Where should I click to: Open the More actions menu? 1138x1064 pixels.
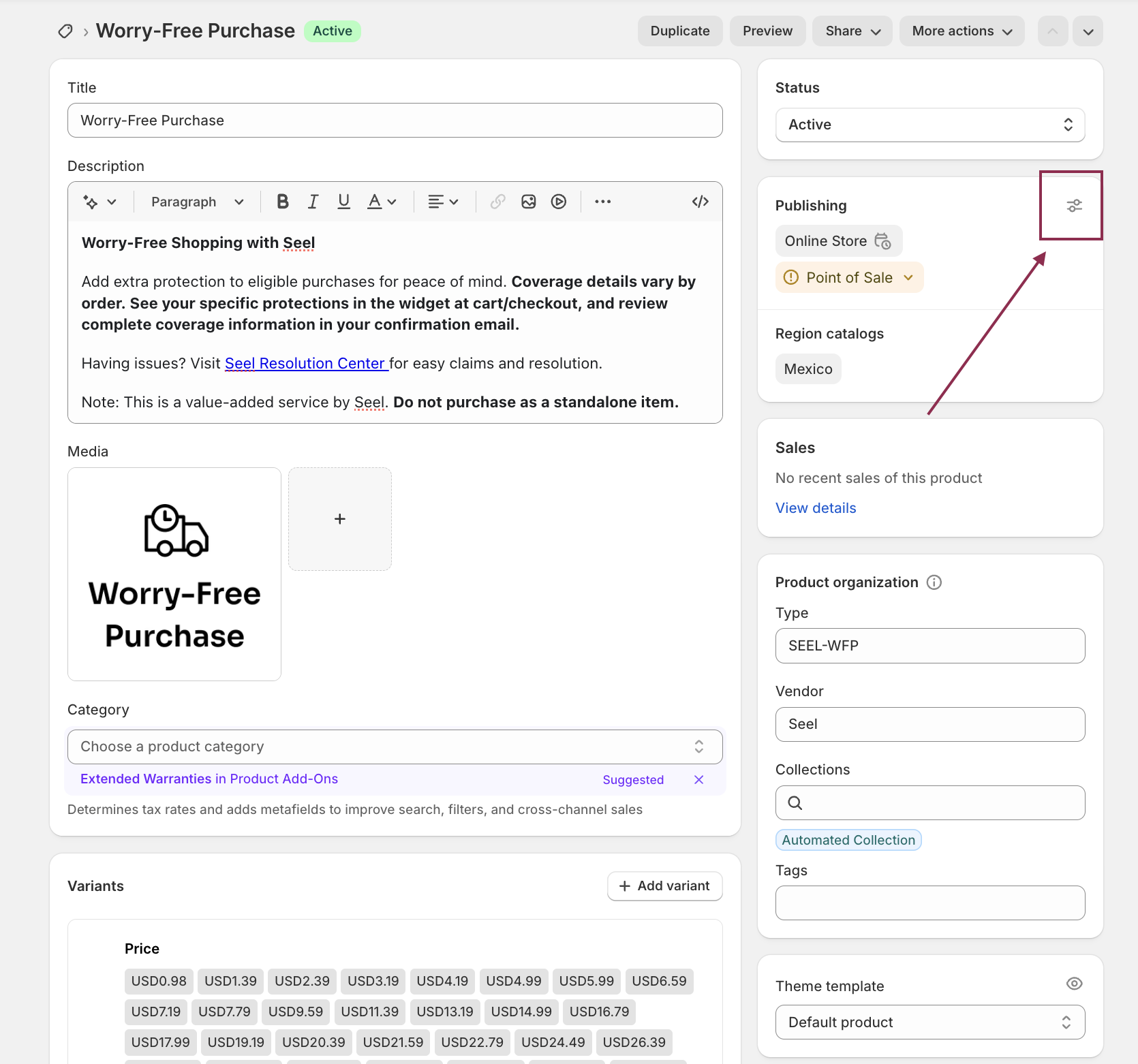pyautogui.click(x=962, y=31)
